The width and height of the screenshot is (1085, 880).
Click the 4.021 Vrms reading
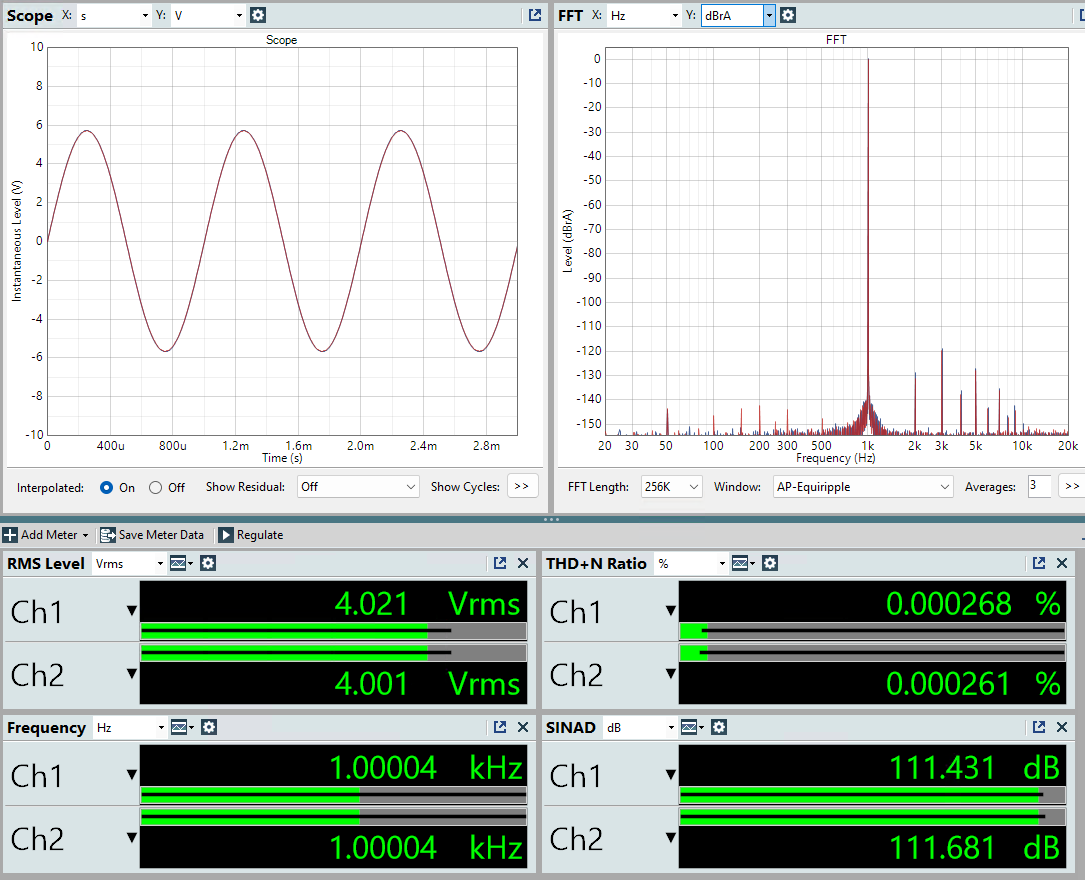[427, 604]
